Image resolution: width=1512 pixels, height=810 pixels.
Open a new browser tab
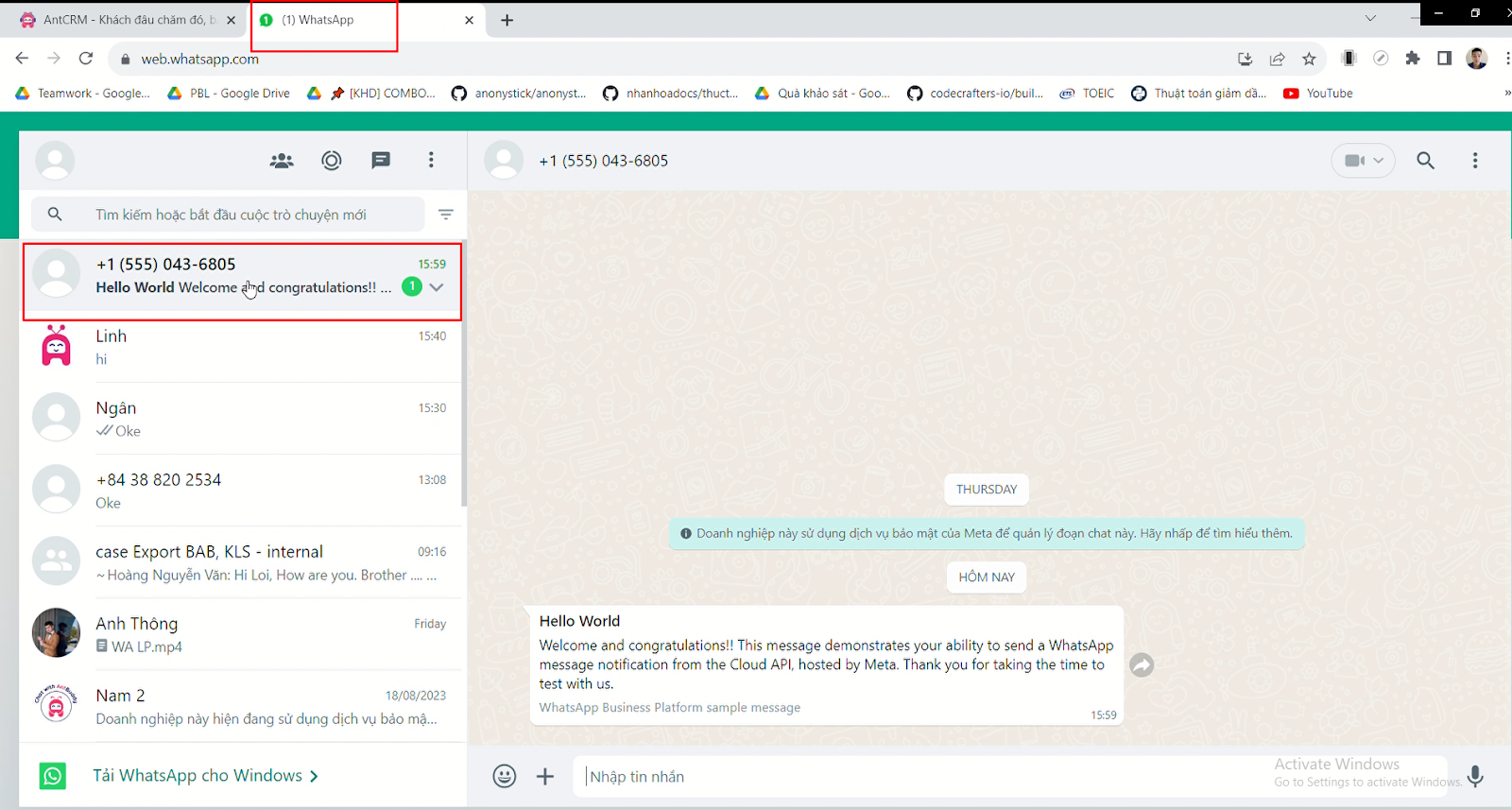[507, 20]
